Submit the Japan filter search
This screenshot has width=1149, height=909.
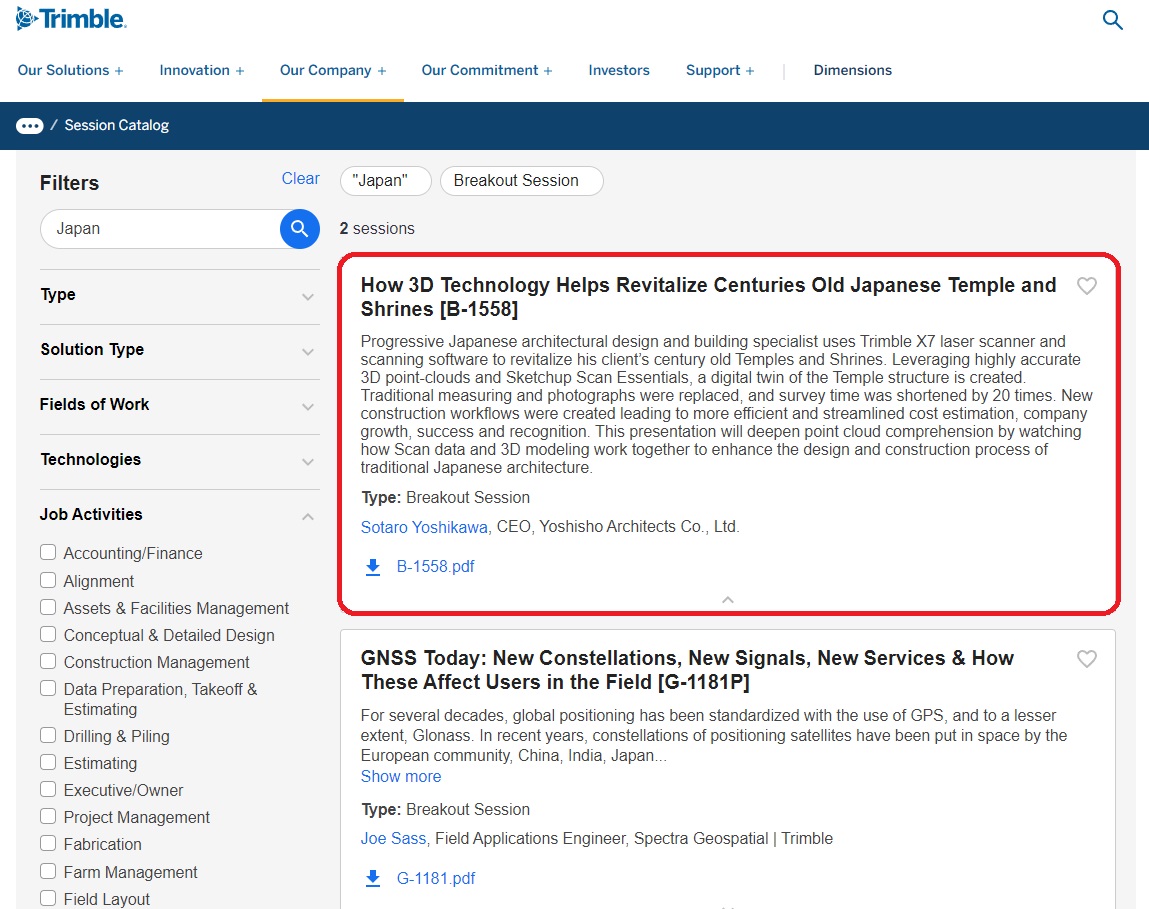300,229
